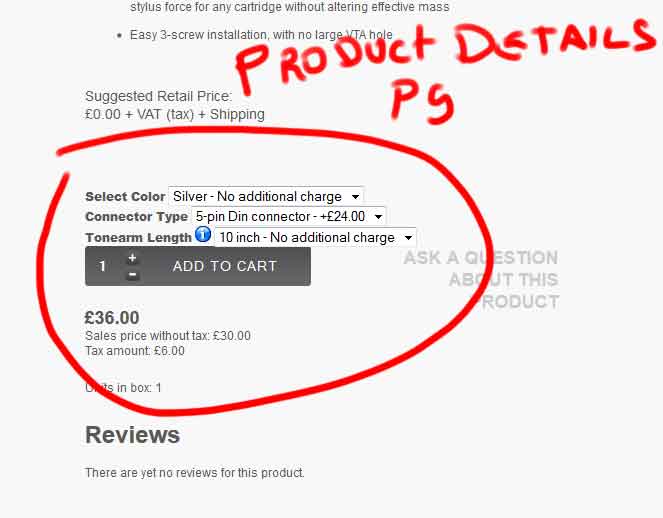Click the blue info icon beside Tonearm Length
The height and width of the screenshot is (518, 663).
pos(203,234)
